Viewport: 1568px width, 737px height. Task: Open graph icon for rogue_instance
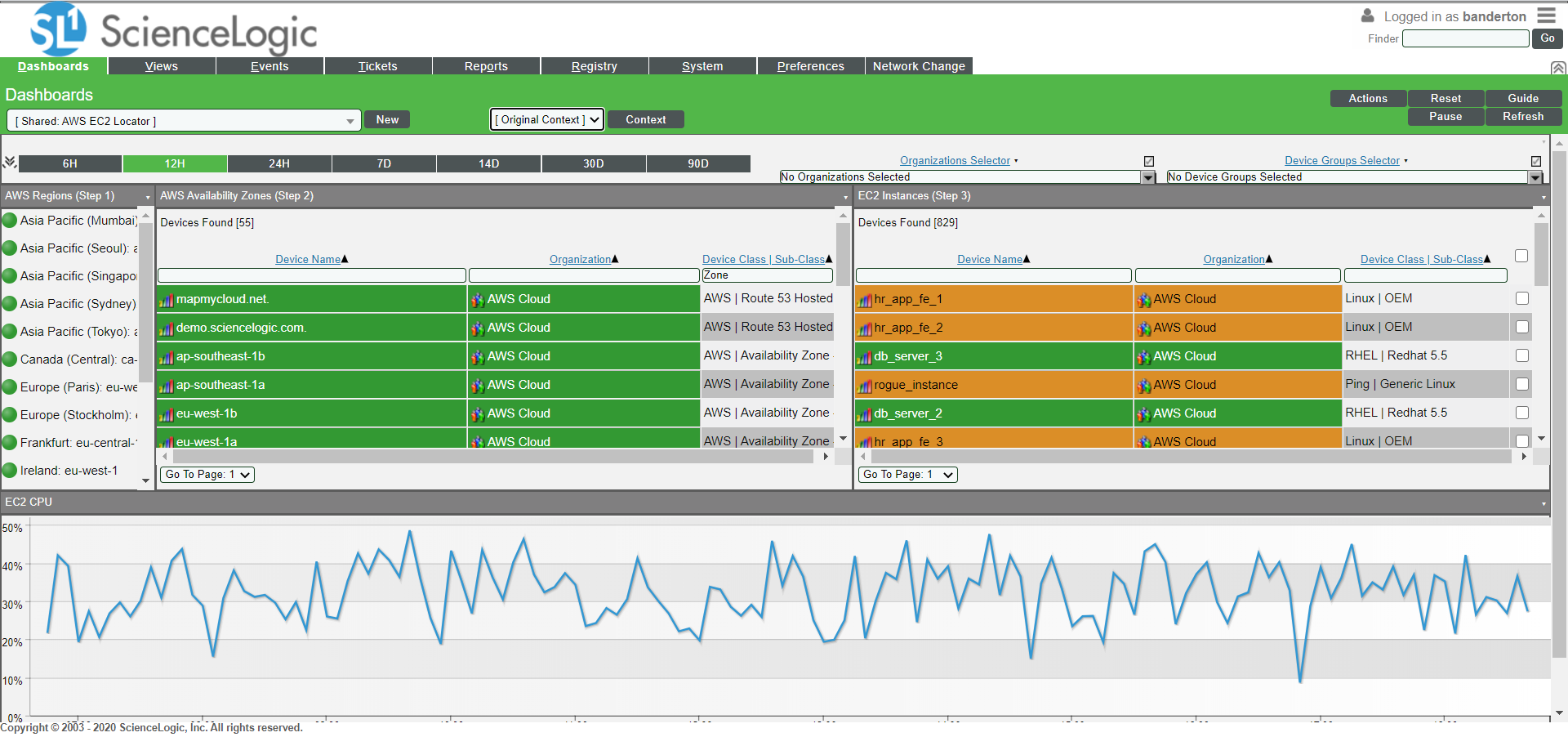[865, 386]
